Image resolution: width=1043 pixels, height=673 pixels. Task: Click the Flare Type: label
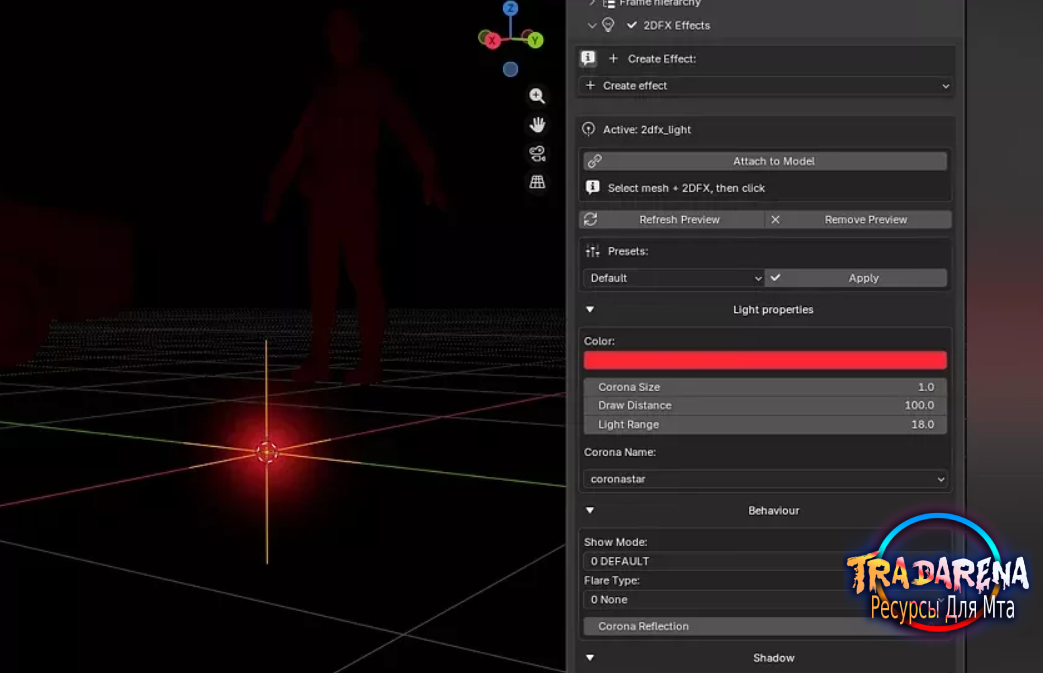tap(612, 581)
